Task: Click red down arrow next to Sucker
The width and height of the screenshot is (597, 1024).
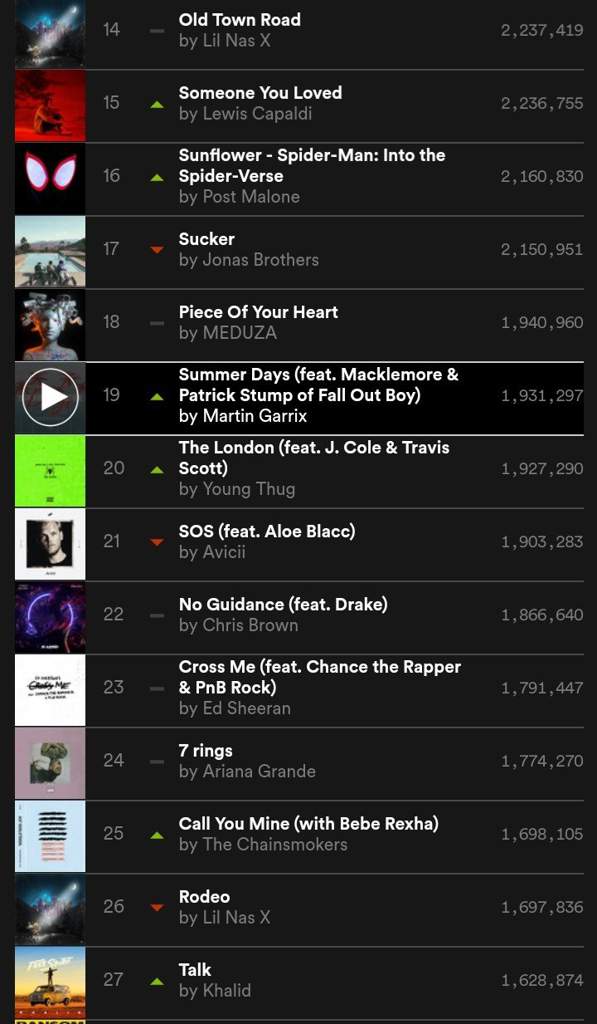Action: coord(157,249)
